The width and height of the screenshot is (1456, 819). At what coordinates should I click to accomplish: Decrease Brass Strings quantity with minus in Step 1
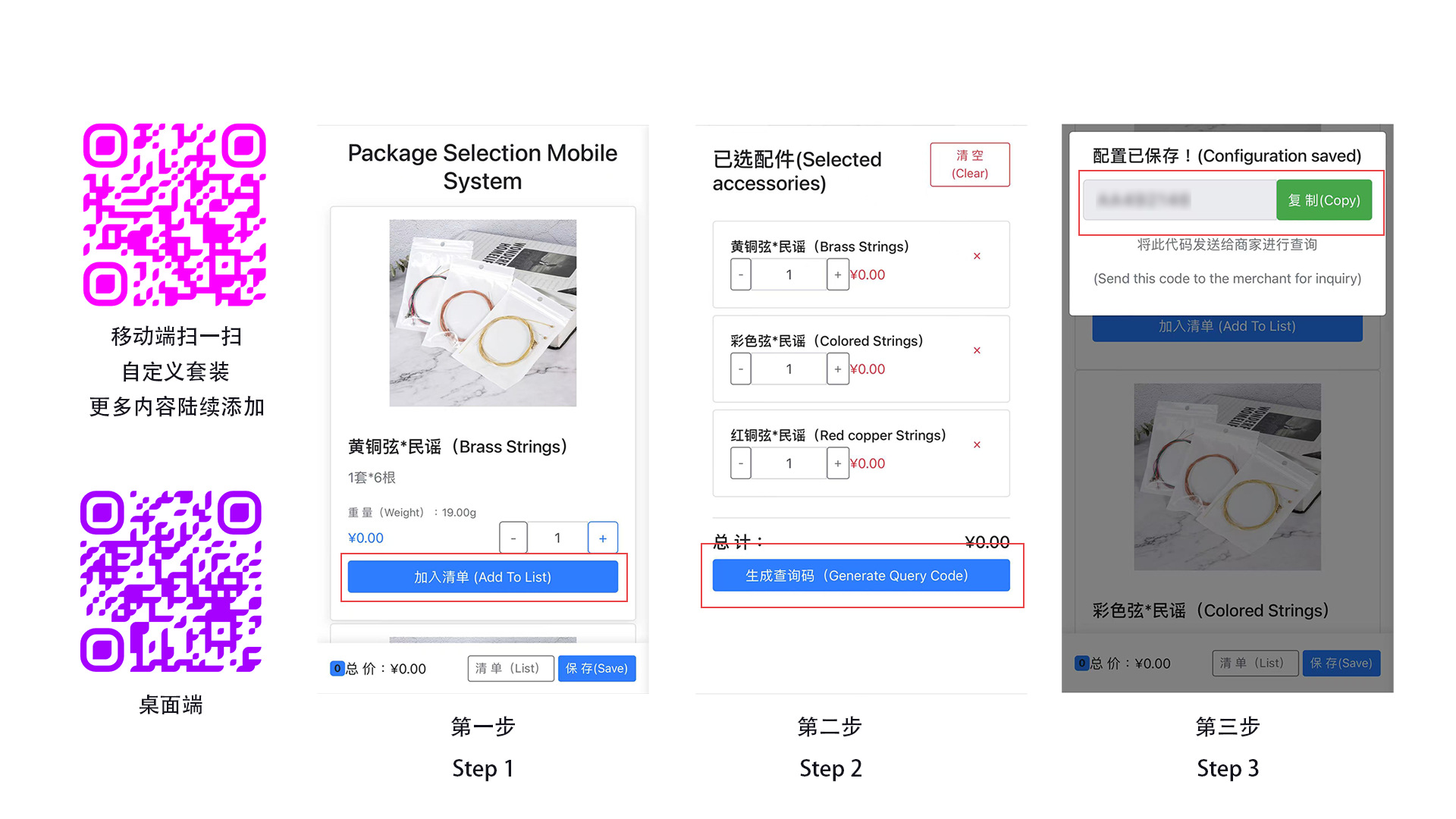(x=513, y=538)
